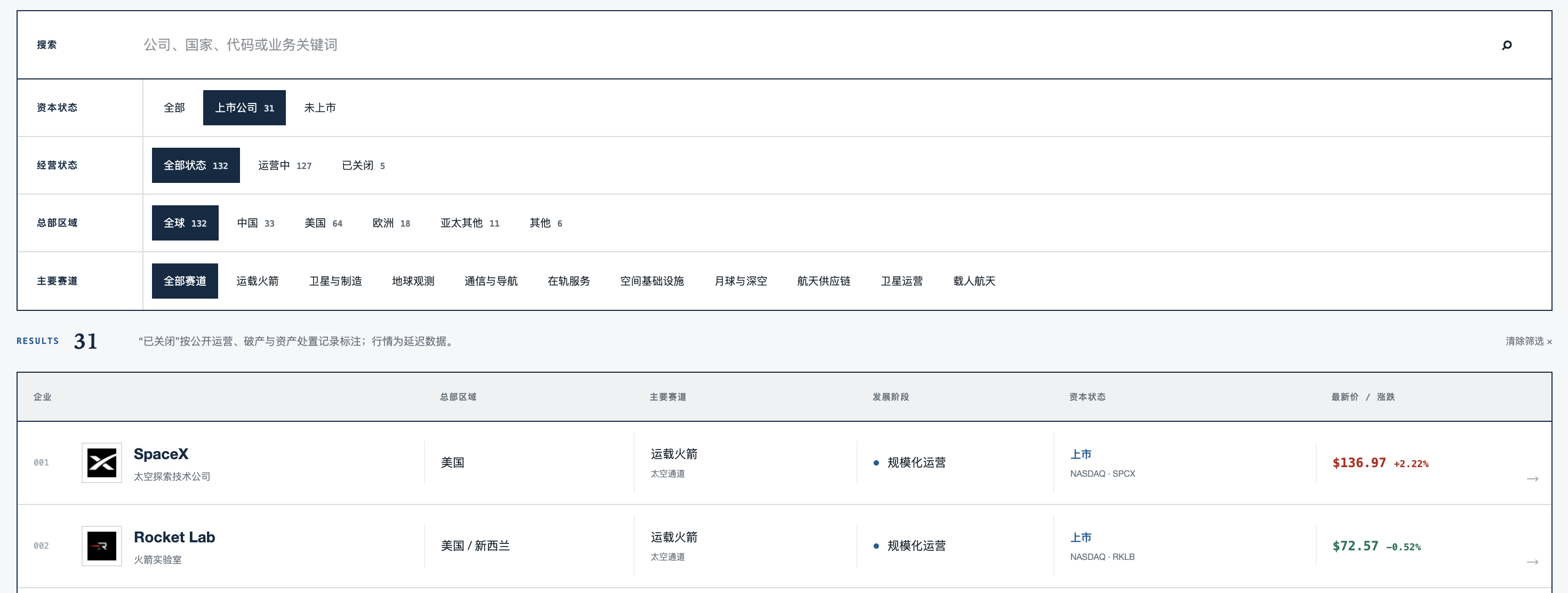Filter by 运营中 127 status
Screen dimensions: 1568x593
284,166
